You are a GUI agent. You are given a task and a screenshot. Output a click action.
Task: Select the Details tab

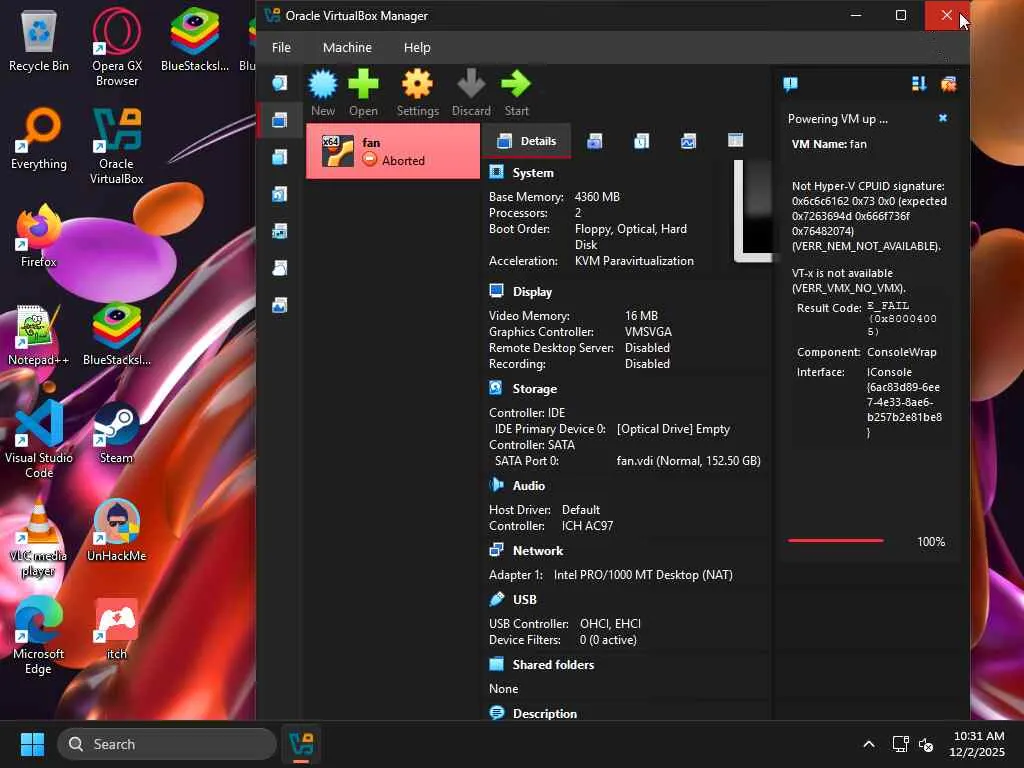[x=526, y=141]
